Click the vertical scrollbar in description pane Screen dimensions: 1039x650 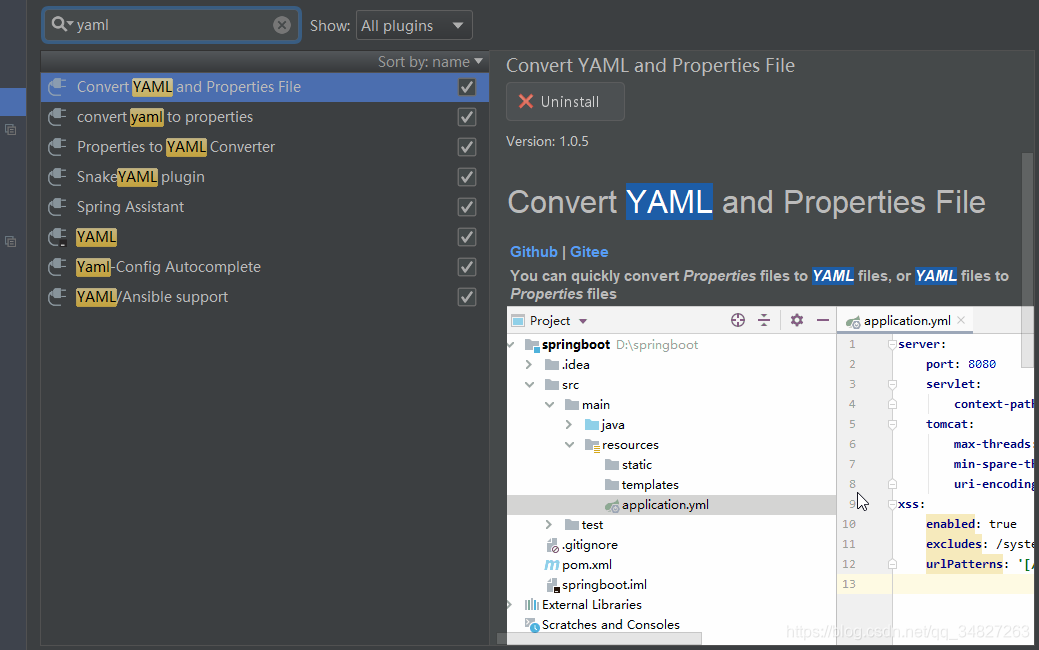point(1027,260)
